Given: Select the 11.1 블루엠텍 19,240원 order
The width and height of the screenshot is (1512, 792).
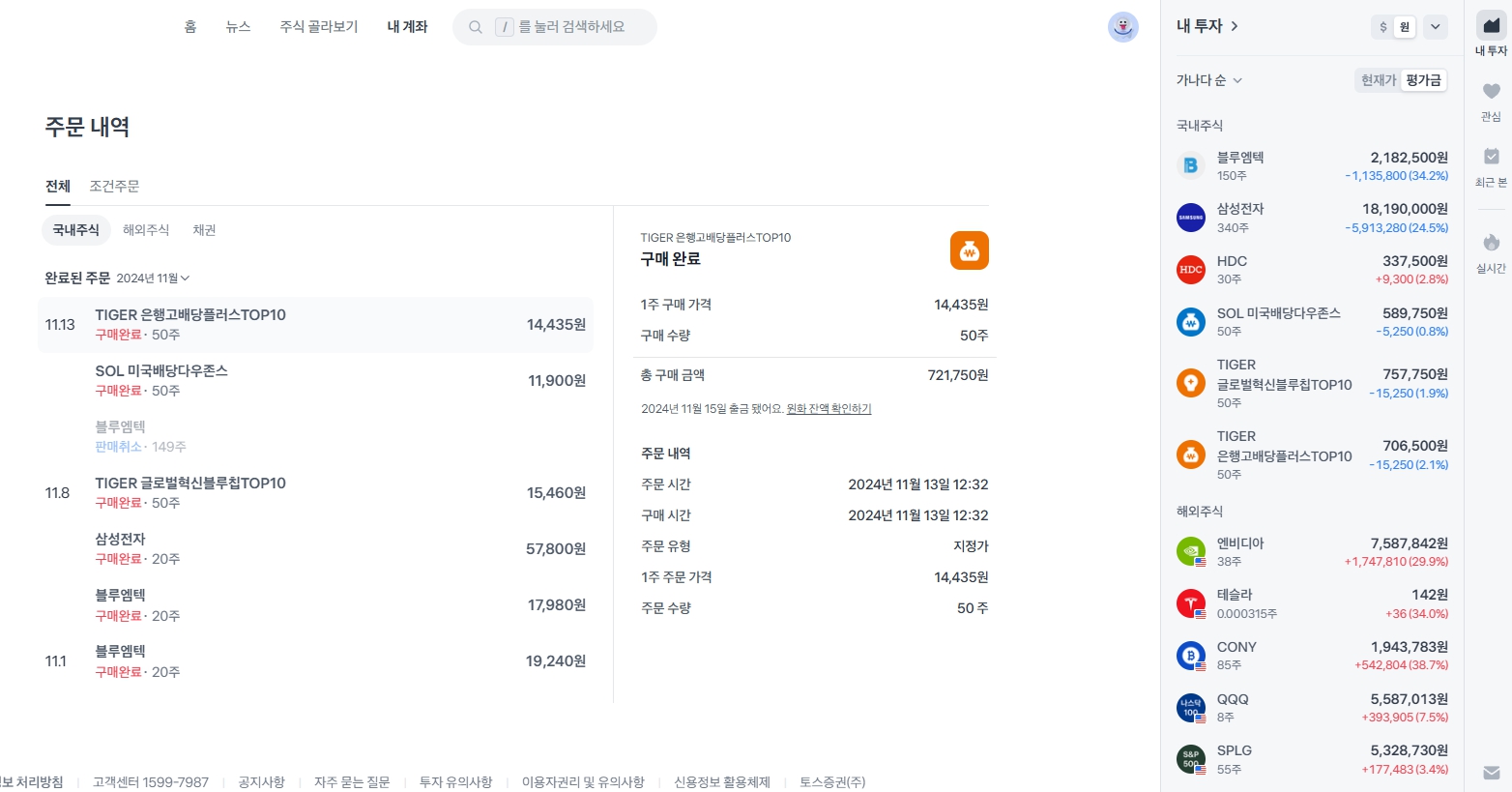Looking at the screenshot, I should [315, 661].
